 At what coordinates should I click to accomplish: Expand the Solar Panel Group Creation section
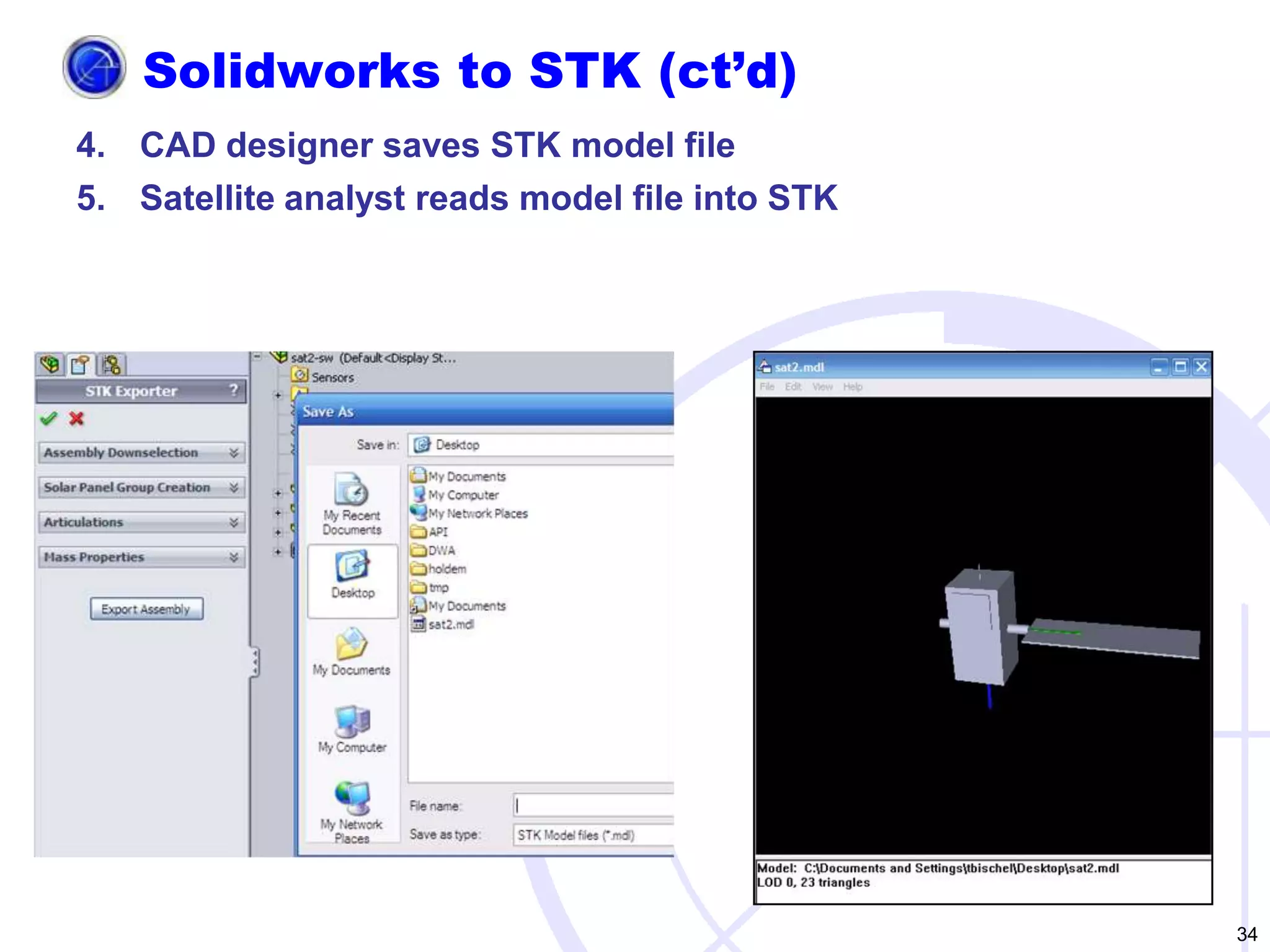point(142,487)
